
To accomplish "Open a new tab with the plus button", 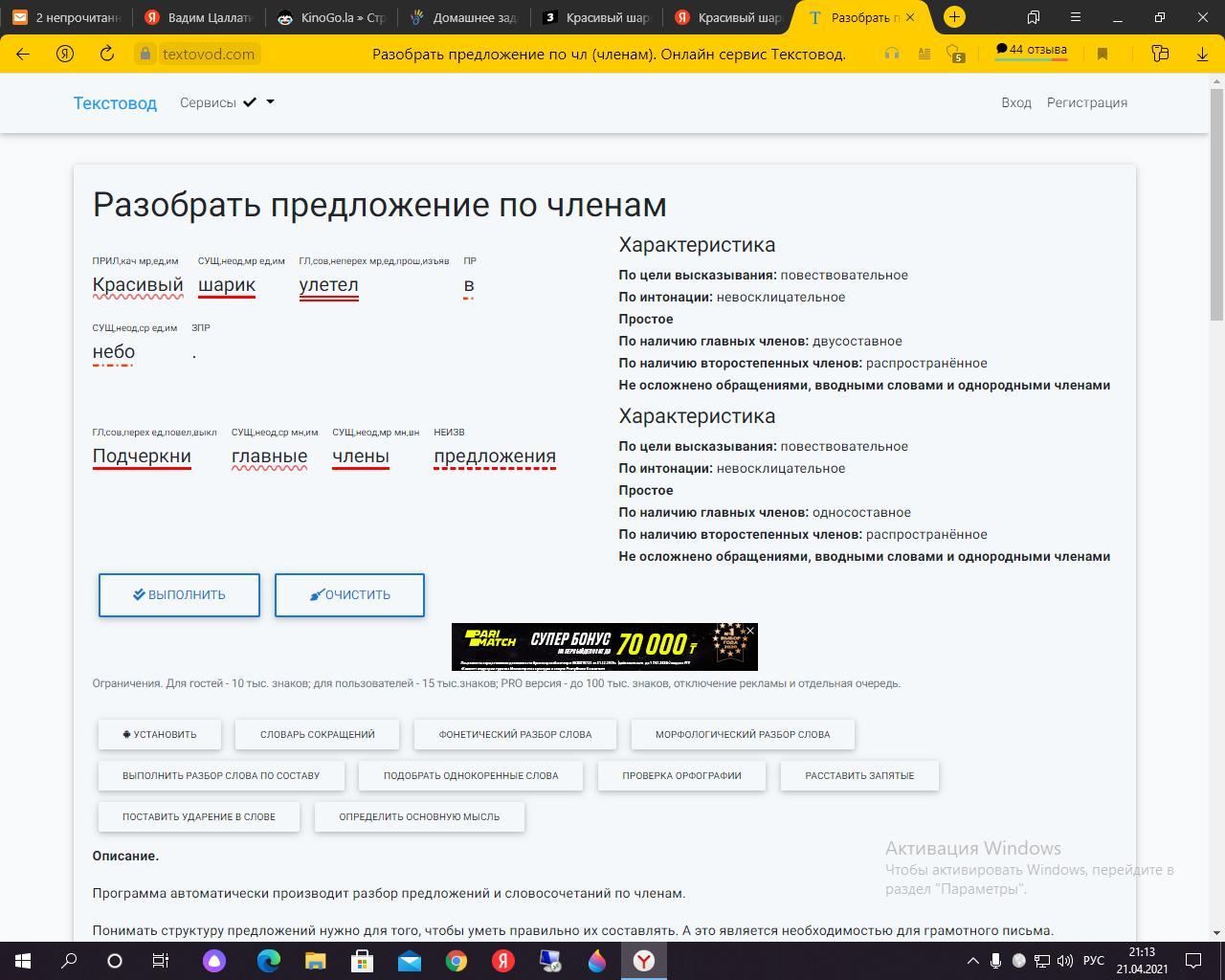I will click(954, 17).
